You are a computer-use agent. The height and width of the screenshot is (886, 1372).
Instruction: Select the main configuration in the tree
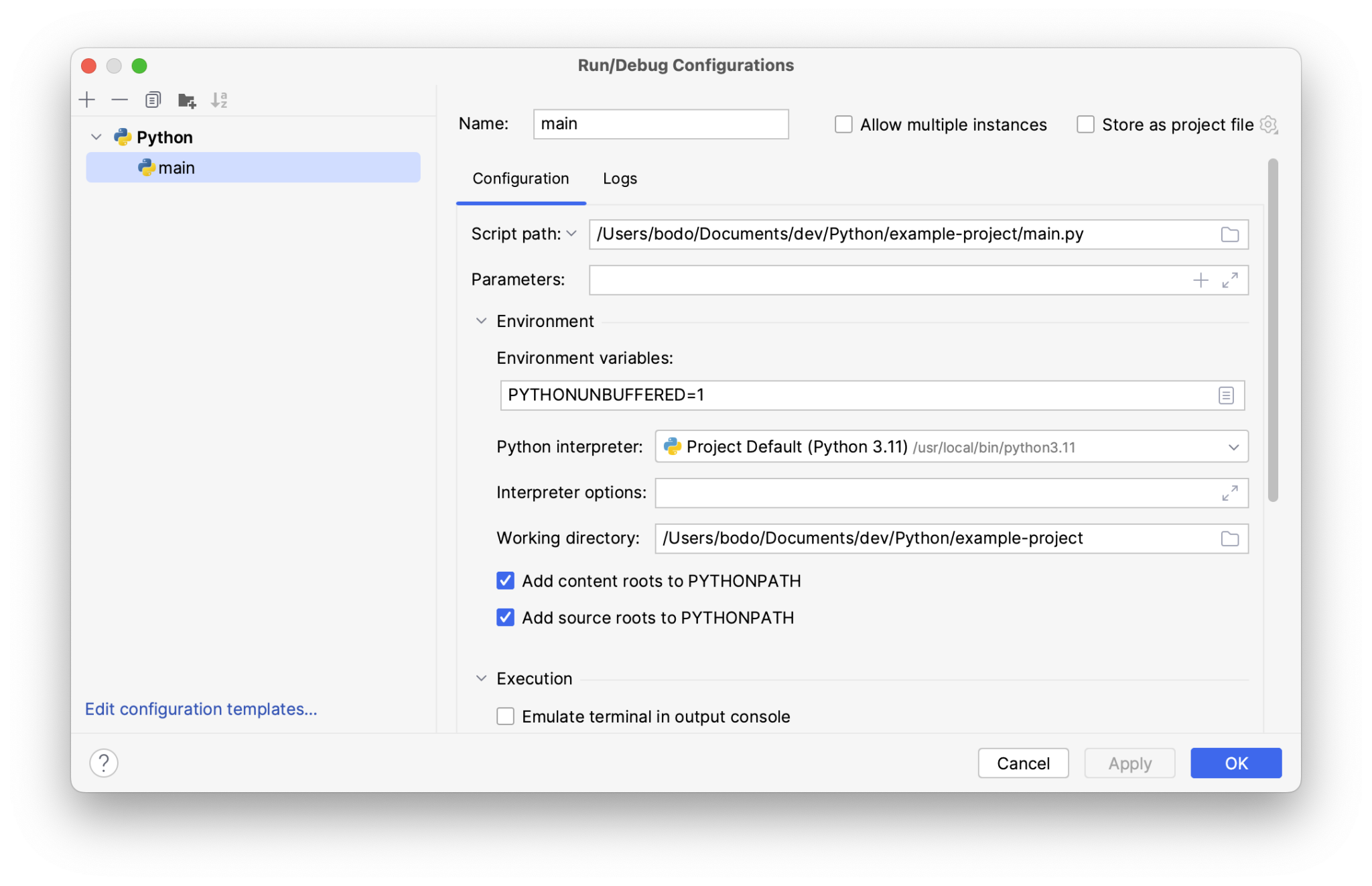pos(176,167)
